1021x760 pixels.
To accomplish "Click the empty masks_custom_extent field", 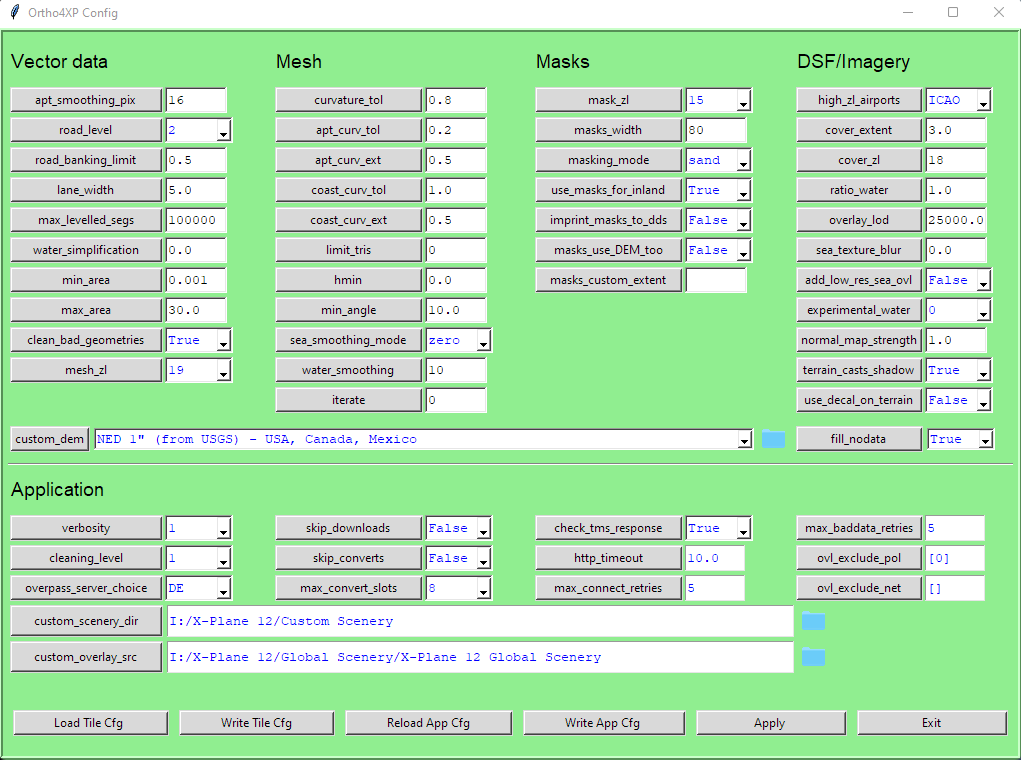I will click(x=716, y=280).
